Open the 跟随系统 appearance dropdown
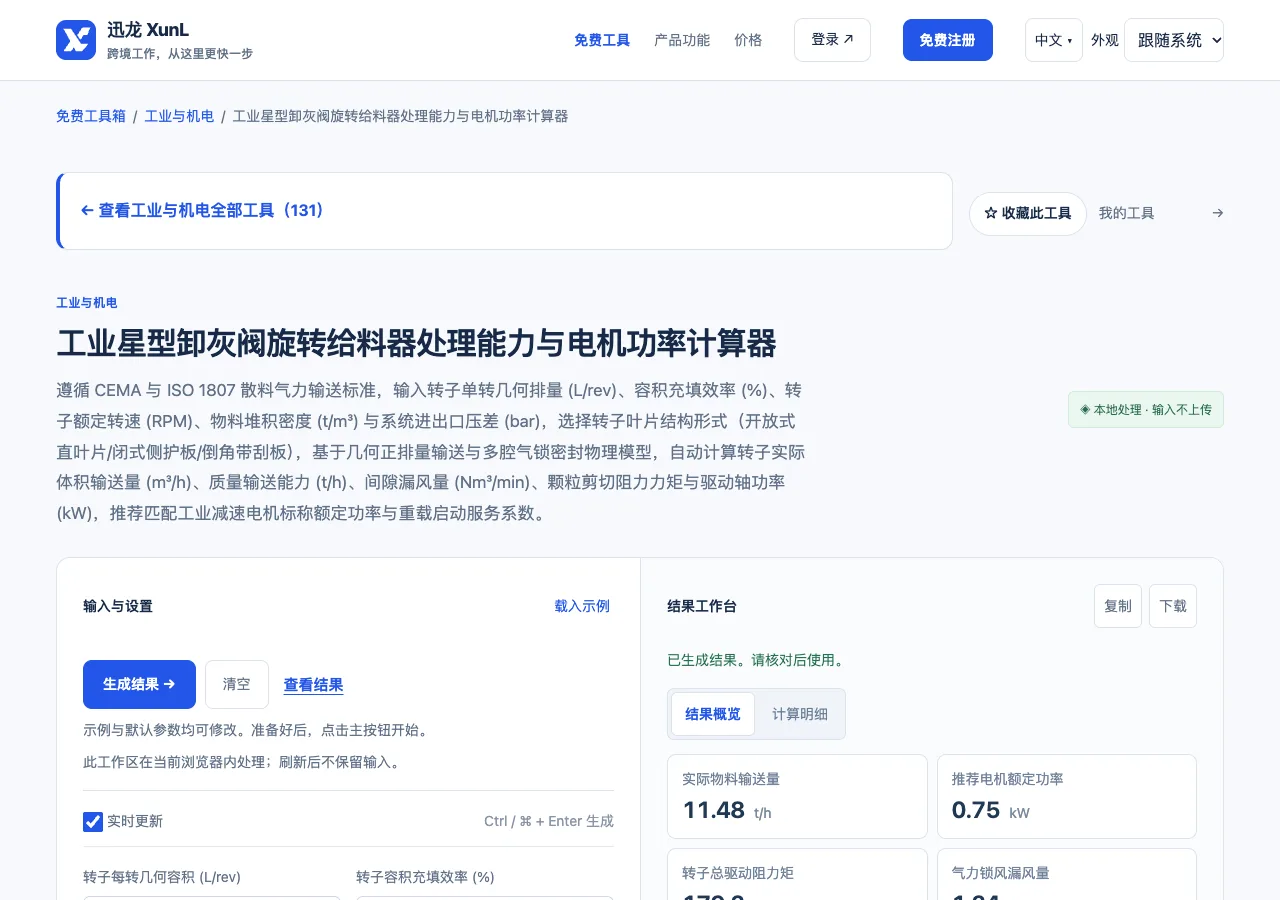1280x900 pixels. coord(1173,40)
